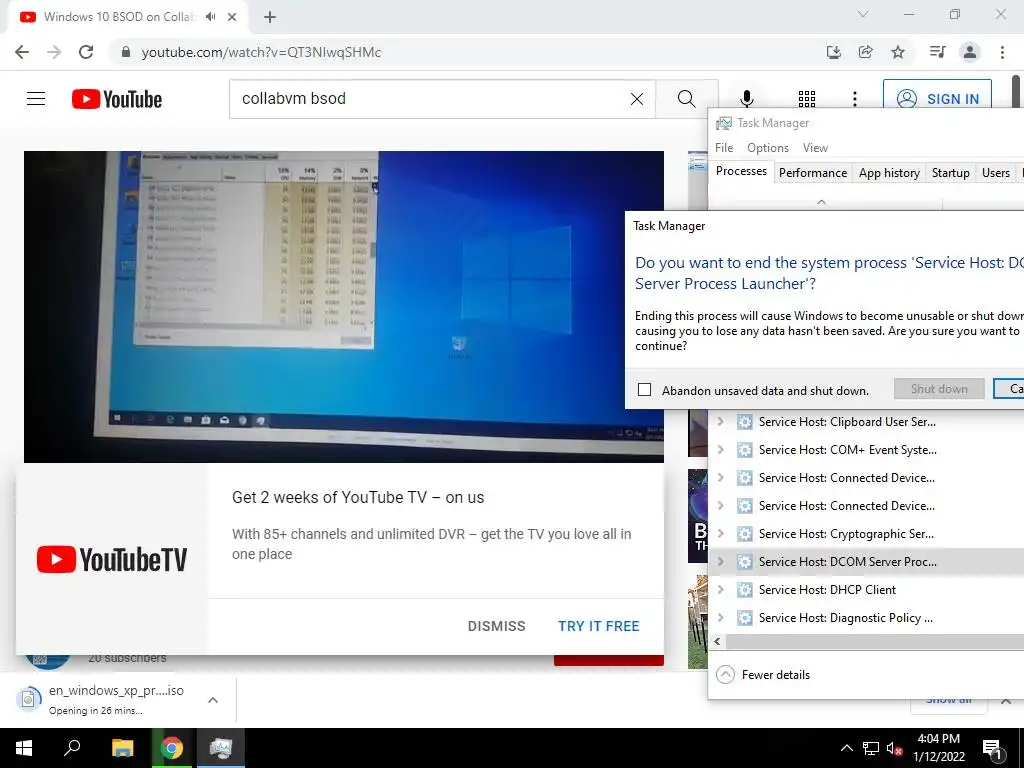Bookmark this tab with star icon

898,52
